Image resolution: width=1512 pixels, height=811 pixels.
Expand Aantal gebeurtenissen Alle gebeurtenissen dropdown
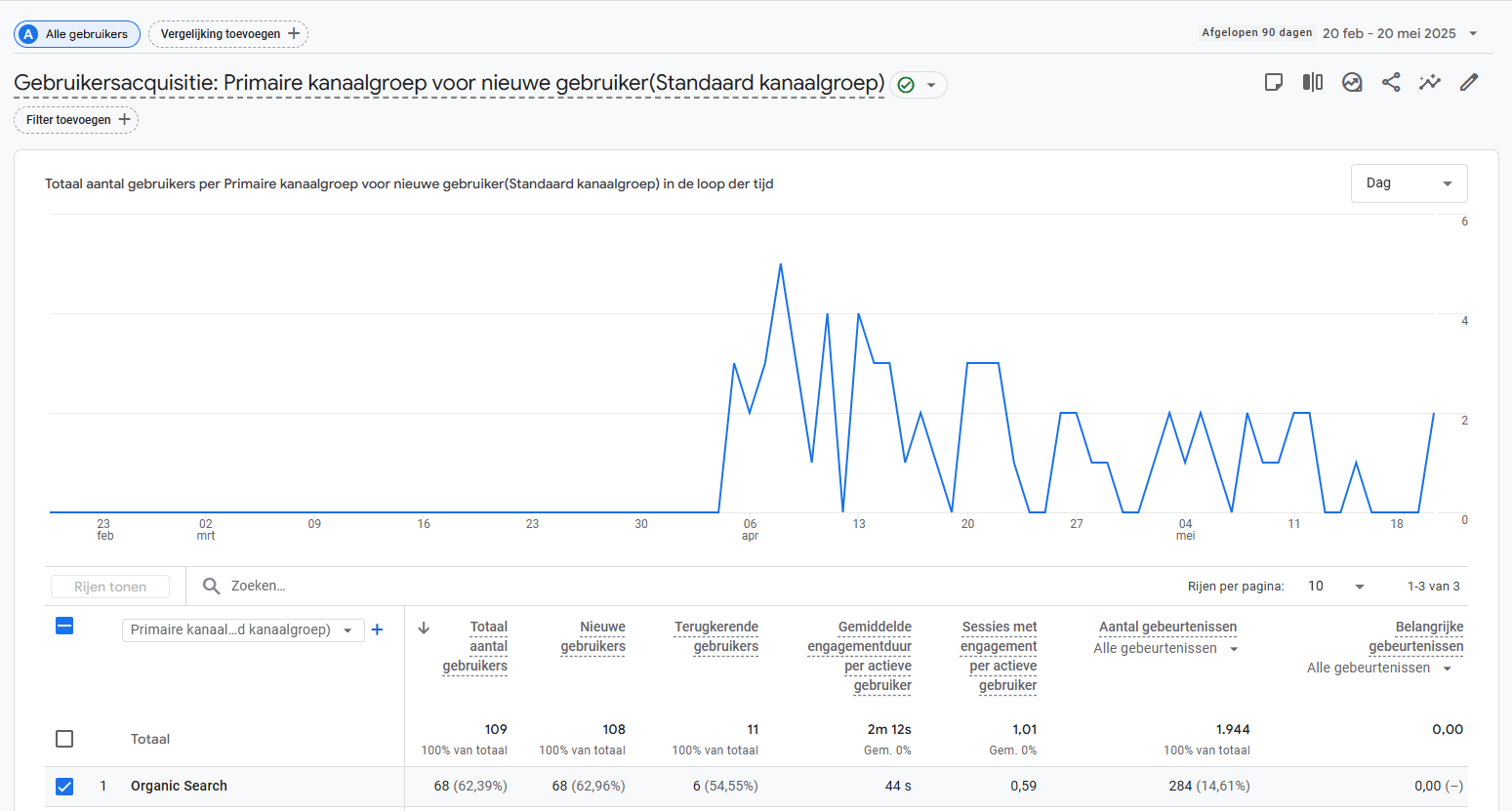[x=1165, y=648]
